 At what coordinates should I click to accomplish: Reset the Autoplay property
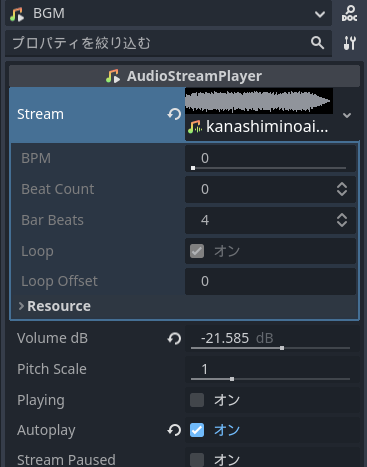[174, 430]
